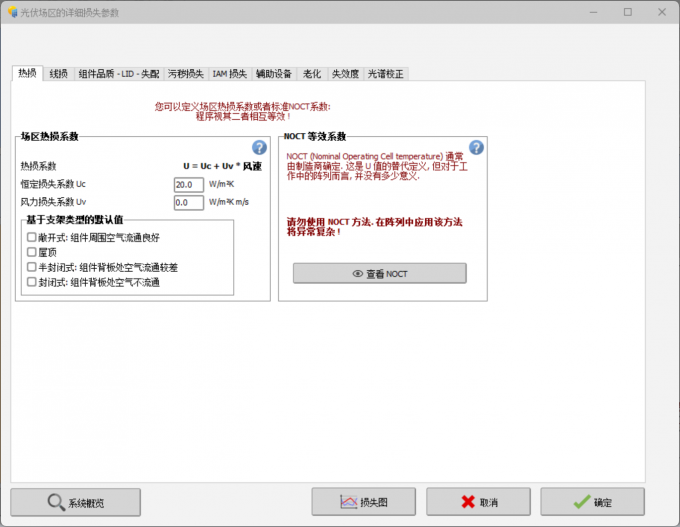Switch to the 热损 tab
This screenshot has height=527, width=680.
(x=27, y=73)
